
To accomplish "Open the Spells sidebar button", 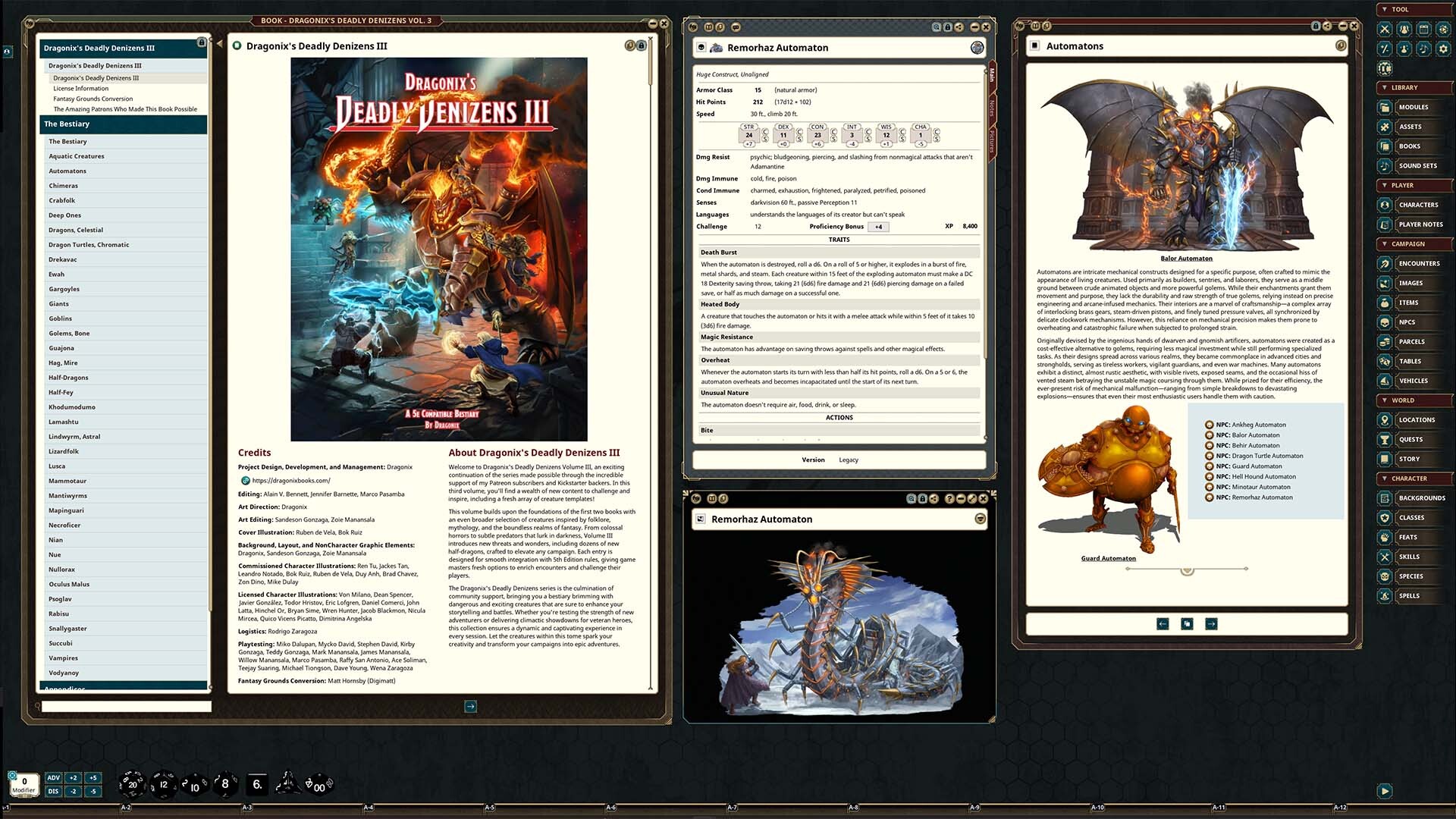I will click(1415, 596).
